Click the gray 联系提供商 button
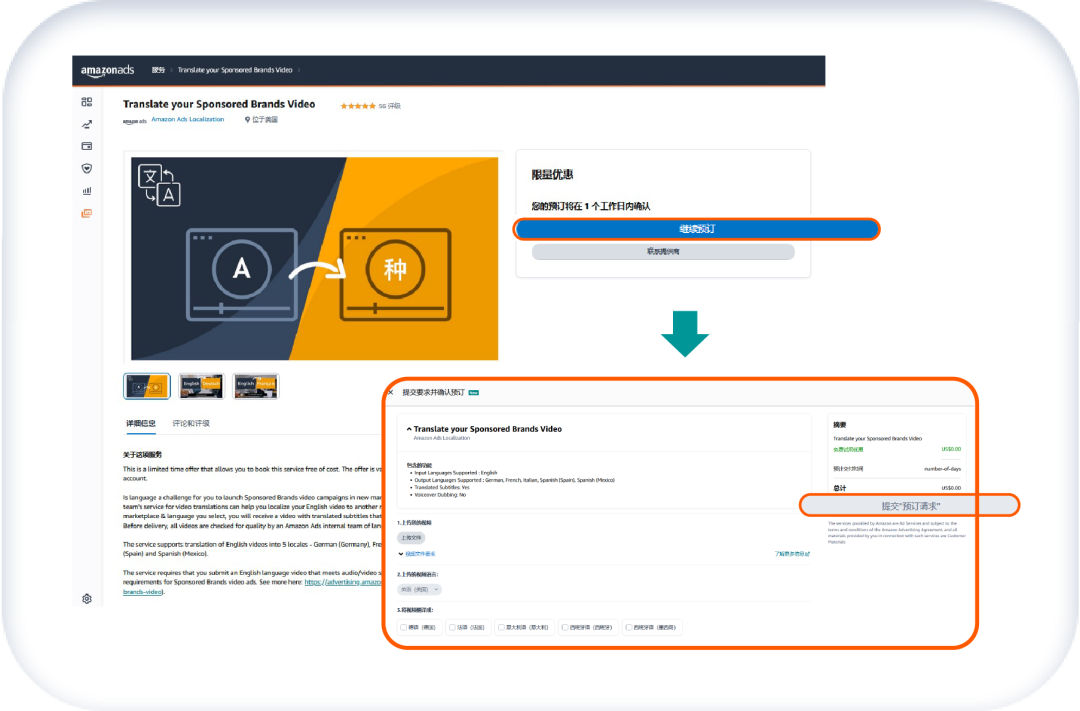This screenshot has height=711, width=1080. (663, 252)
